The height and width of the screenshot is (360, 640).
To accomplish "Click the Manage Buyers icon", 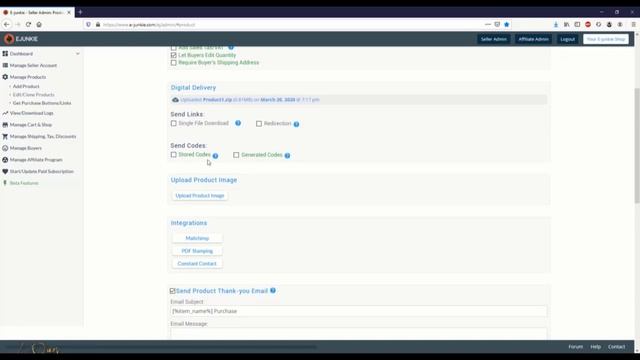I will point(5,148).
